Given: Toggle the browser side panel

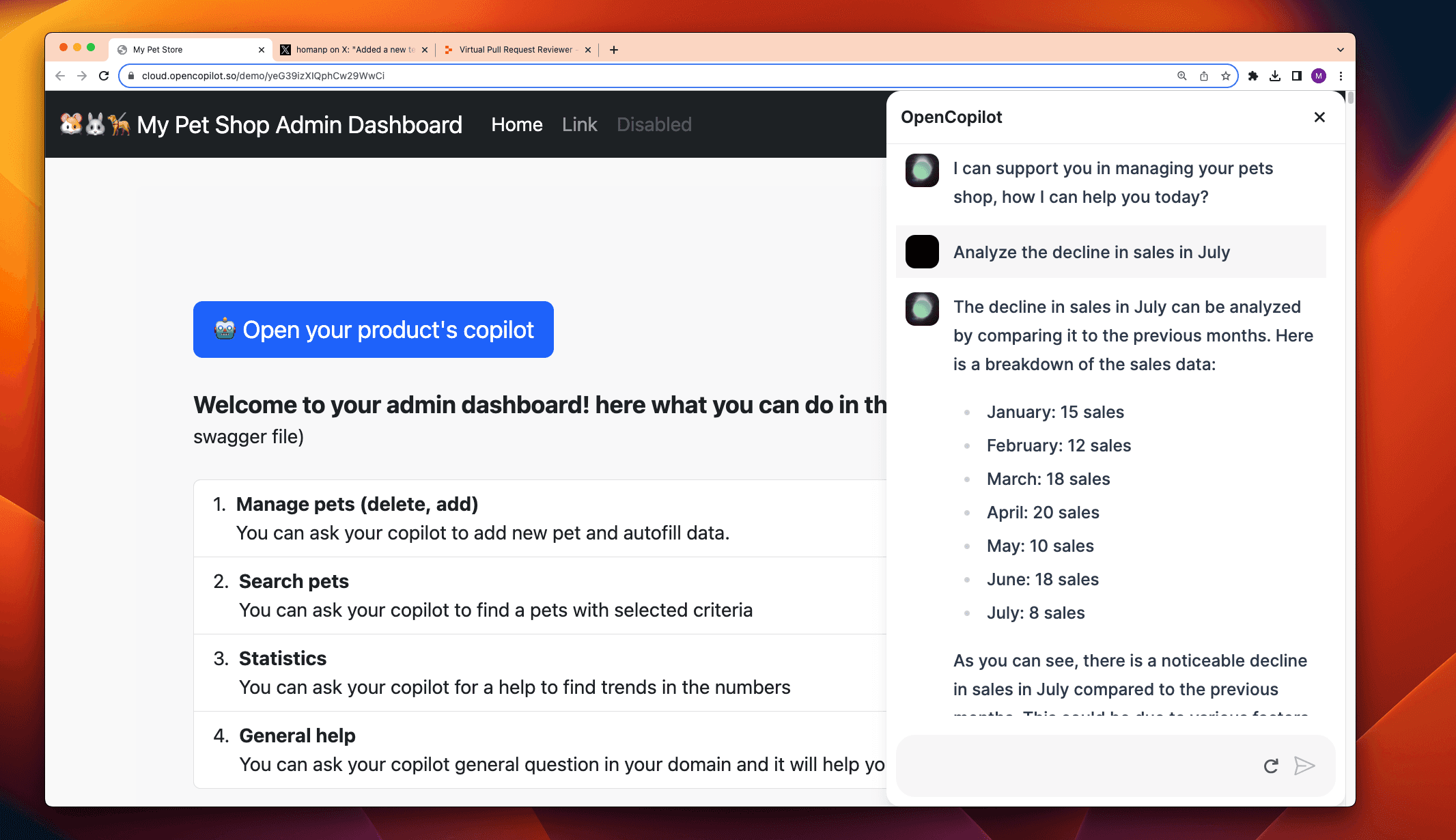Looking at the screenshot, I should pos(1296,76).
